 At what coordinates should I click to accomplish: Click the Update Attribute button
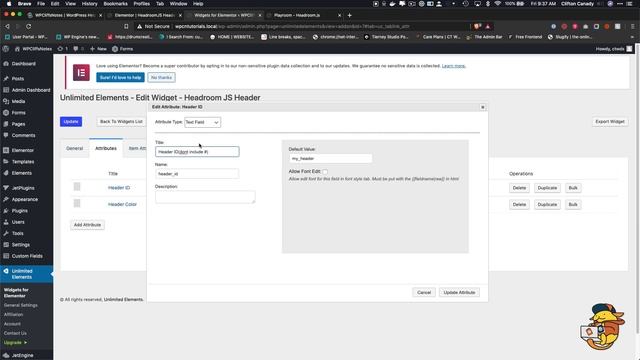pos(459,292)
